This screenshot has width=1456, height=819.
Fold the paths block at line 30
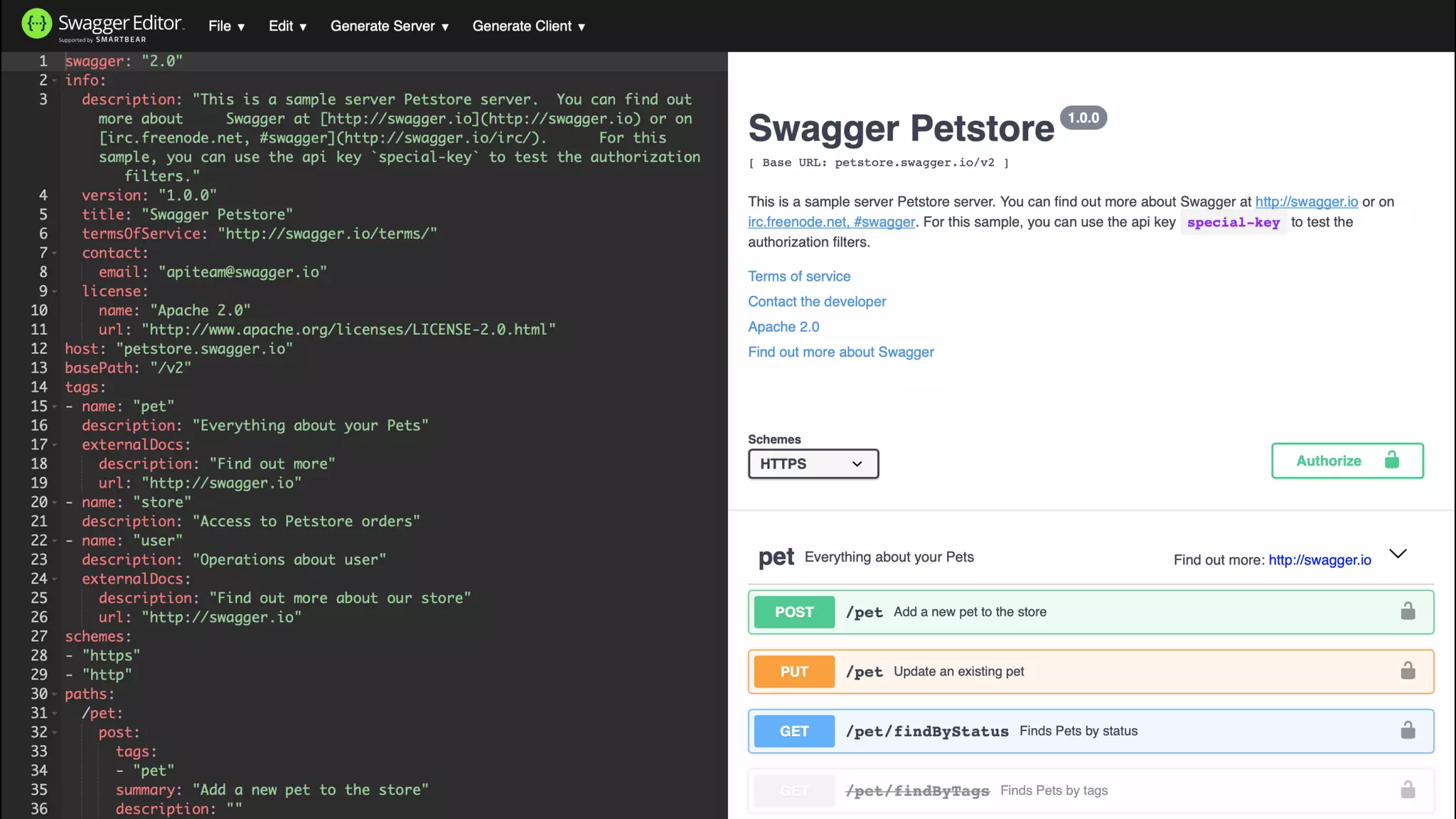[55, 694]
